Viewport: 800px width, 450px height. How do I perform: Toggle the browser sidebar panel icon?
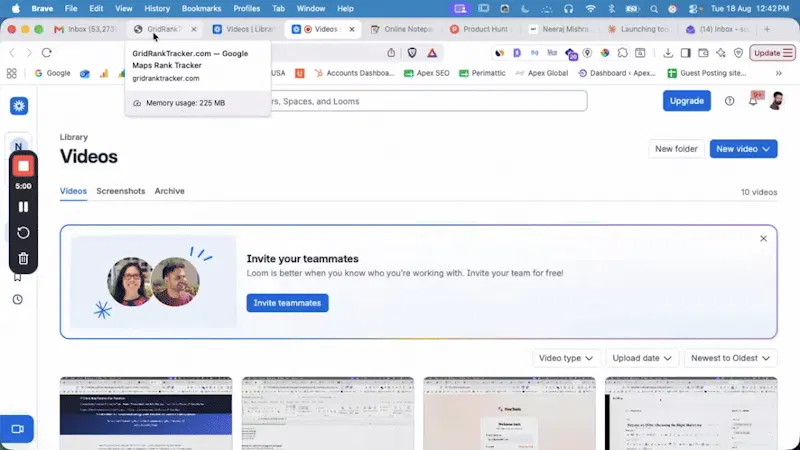[x=686, y=53]
